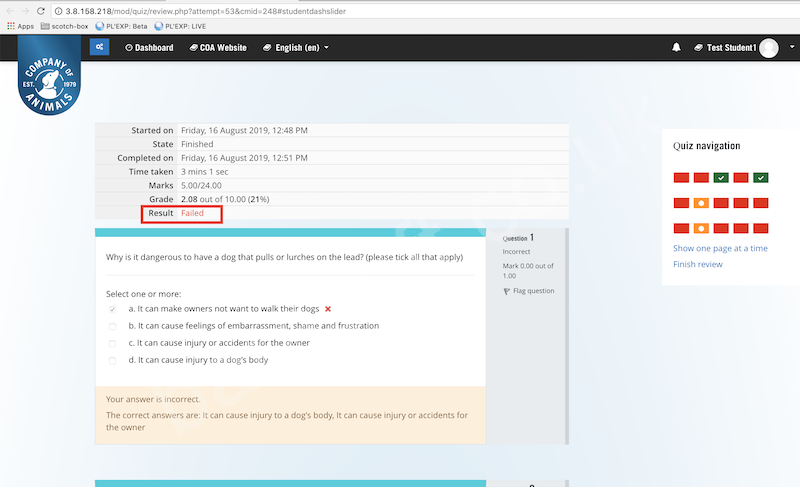Open notifications bell

coord(676,47)
